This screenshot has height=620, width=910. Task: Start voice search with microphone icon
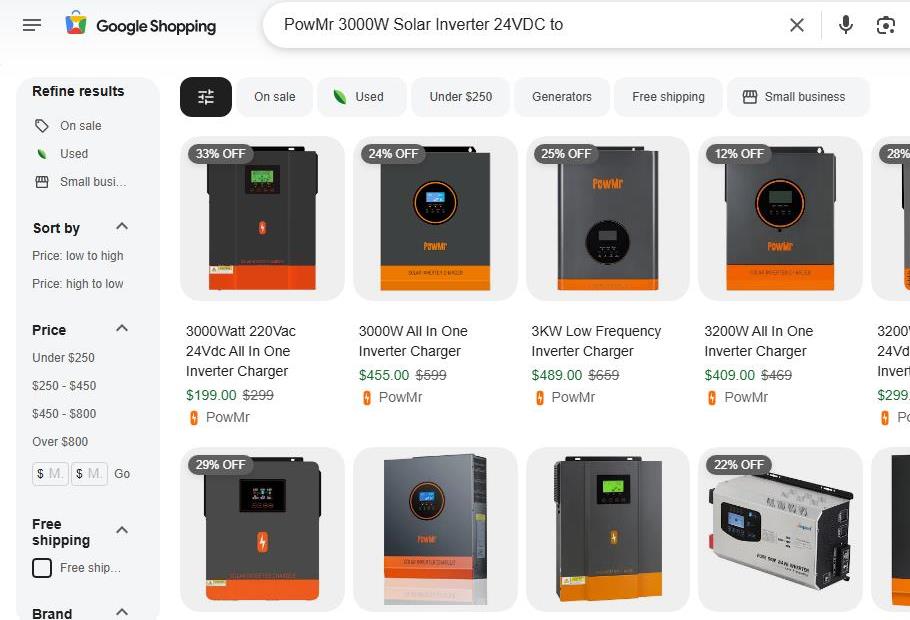click(x=846, y=25)
